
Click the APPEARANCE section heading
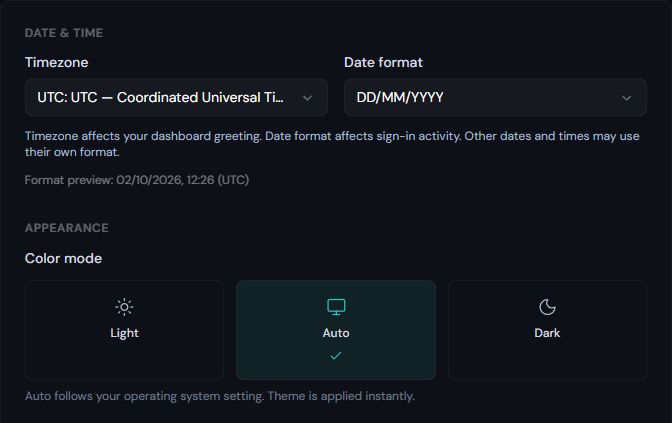[x=66, y=228]
